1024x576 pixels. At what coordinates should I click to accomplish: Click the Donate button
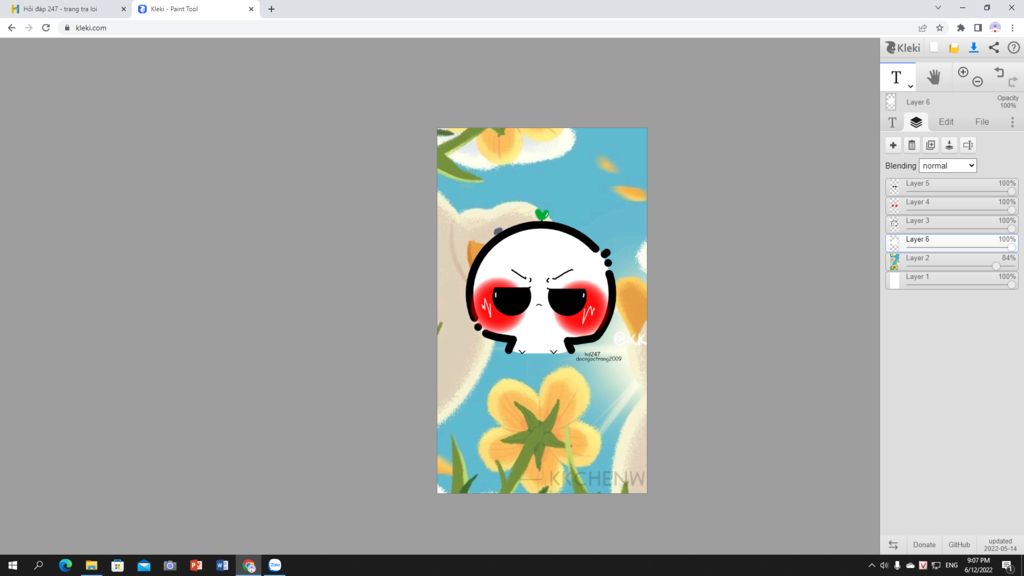tap(924, 545)
